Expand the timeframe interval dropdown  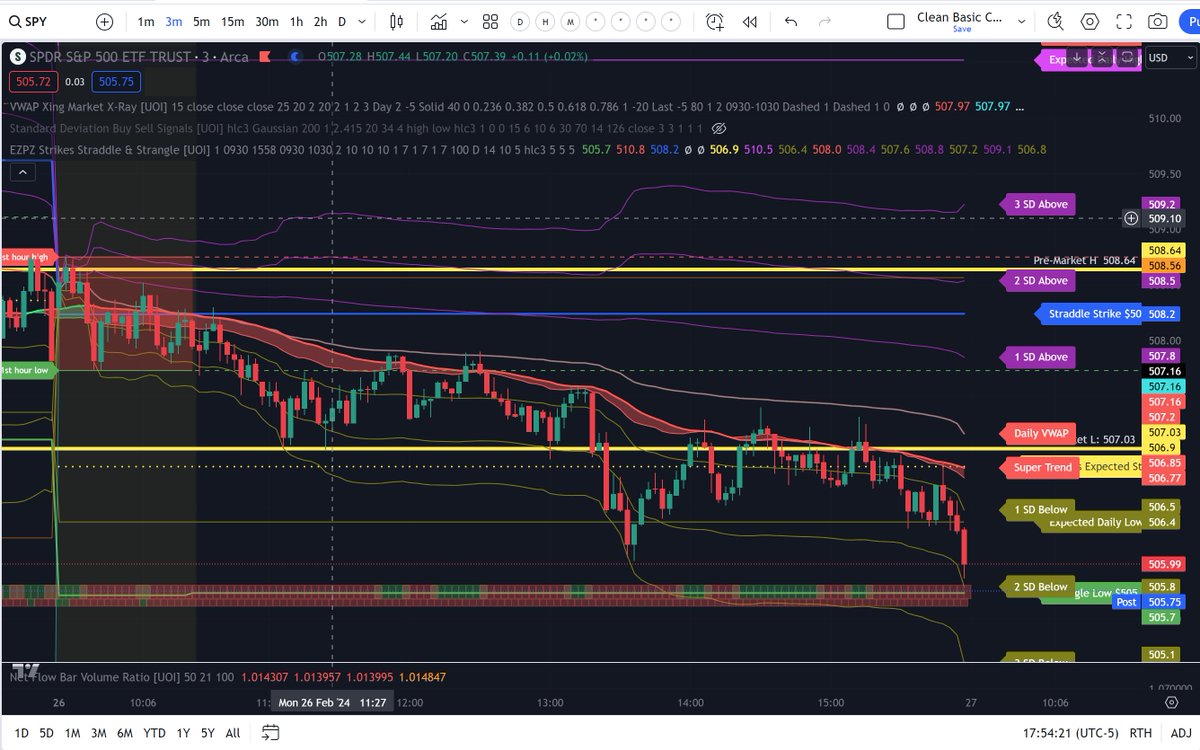[x=362, y=21]
